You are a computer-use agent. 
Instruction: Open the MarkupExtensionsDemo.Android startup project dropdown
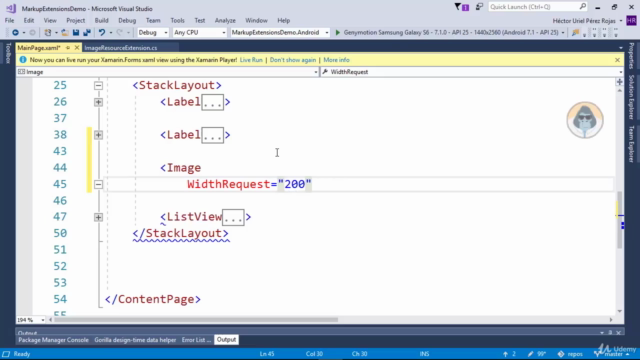click(280, 33)
